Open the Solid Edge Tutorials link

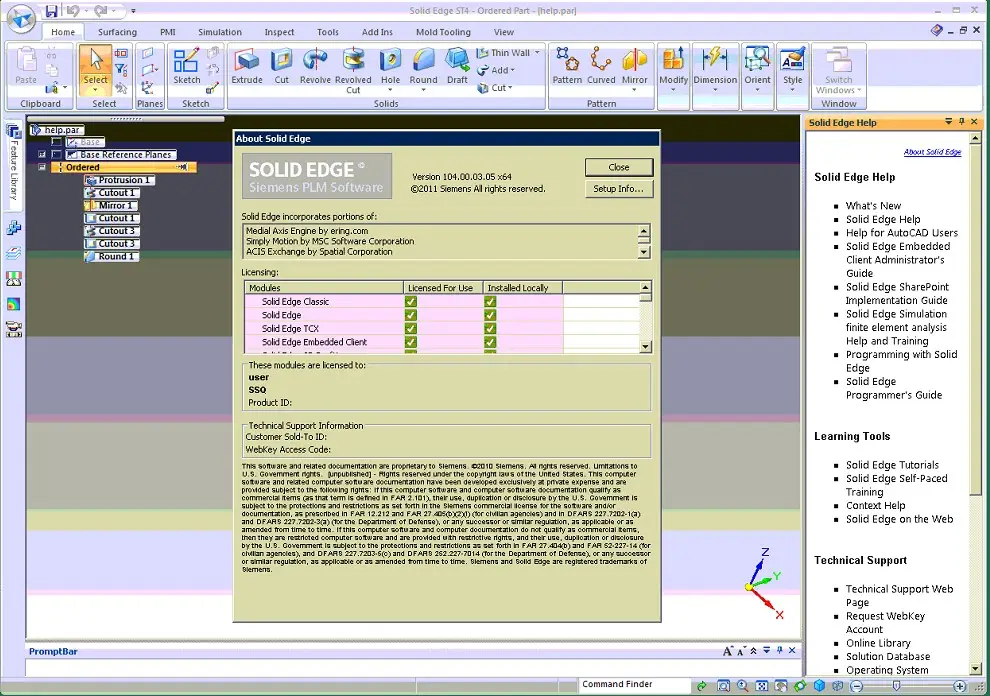[892, 465]
